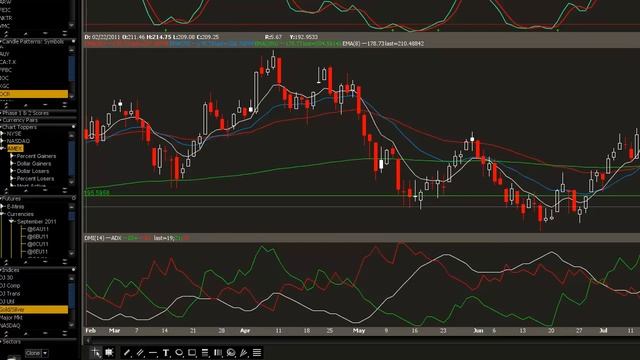Select the horizontal line tool

coord(153,353)
